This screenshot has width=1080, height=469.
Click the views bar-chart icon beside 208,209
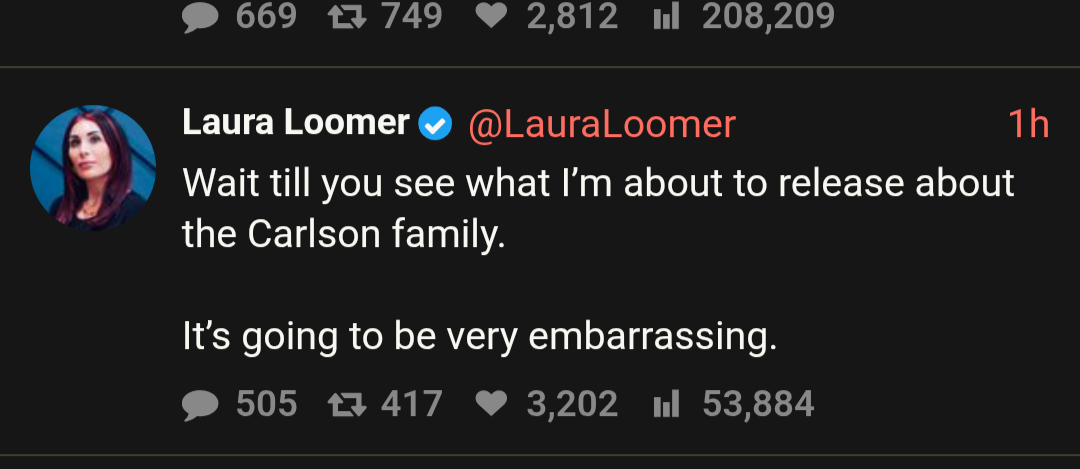tap(665, 16)
